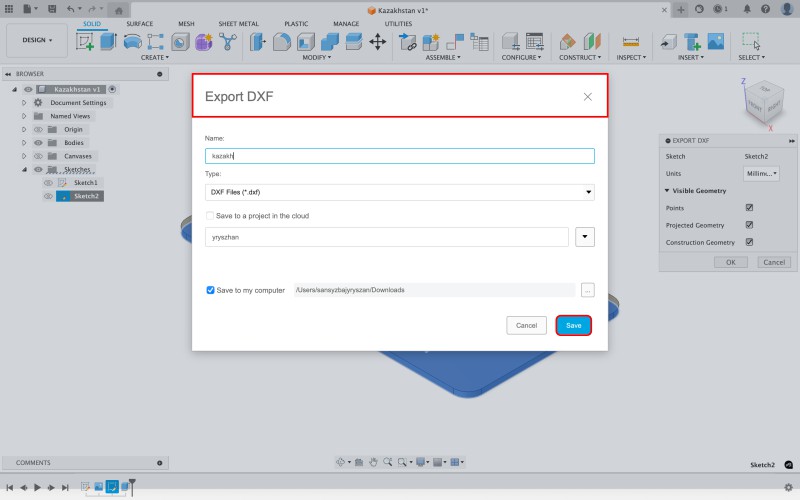Select the Fillet tool
The width and height of the screenshot is (800, 500).
tap(282, 42)
